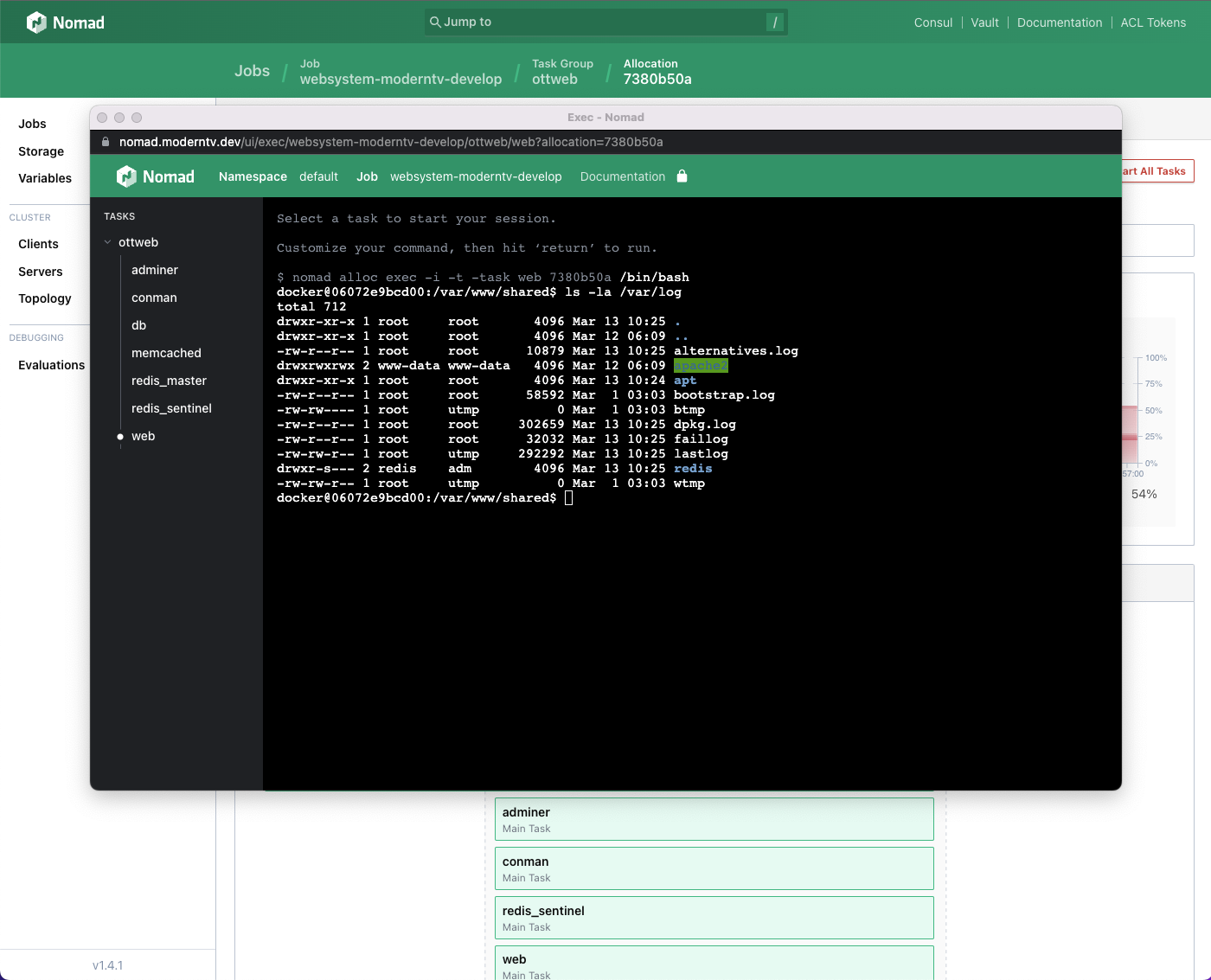Click alternatives.log in the terminal listing

pos(736,351)
